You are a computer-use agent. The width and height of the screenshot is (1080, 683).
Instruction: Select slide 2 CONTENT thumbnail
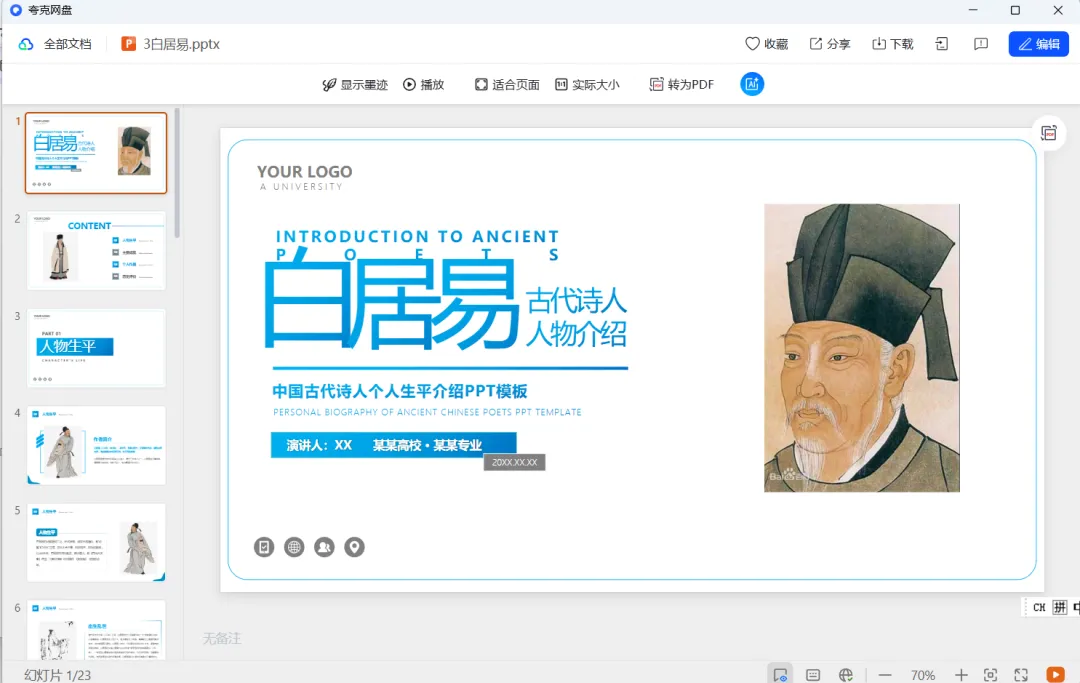96,251
